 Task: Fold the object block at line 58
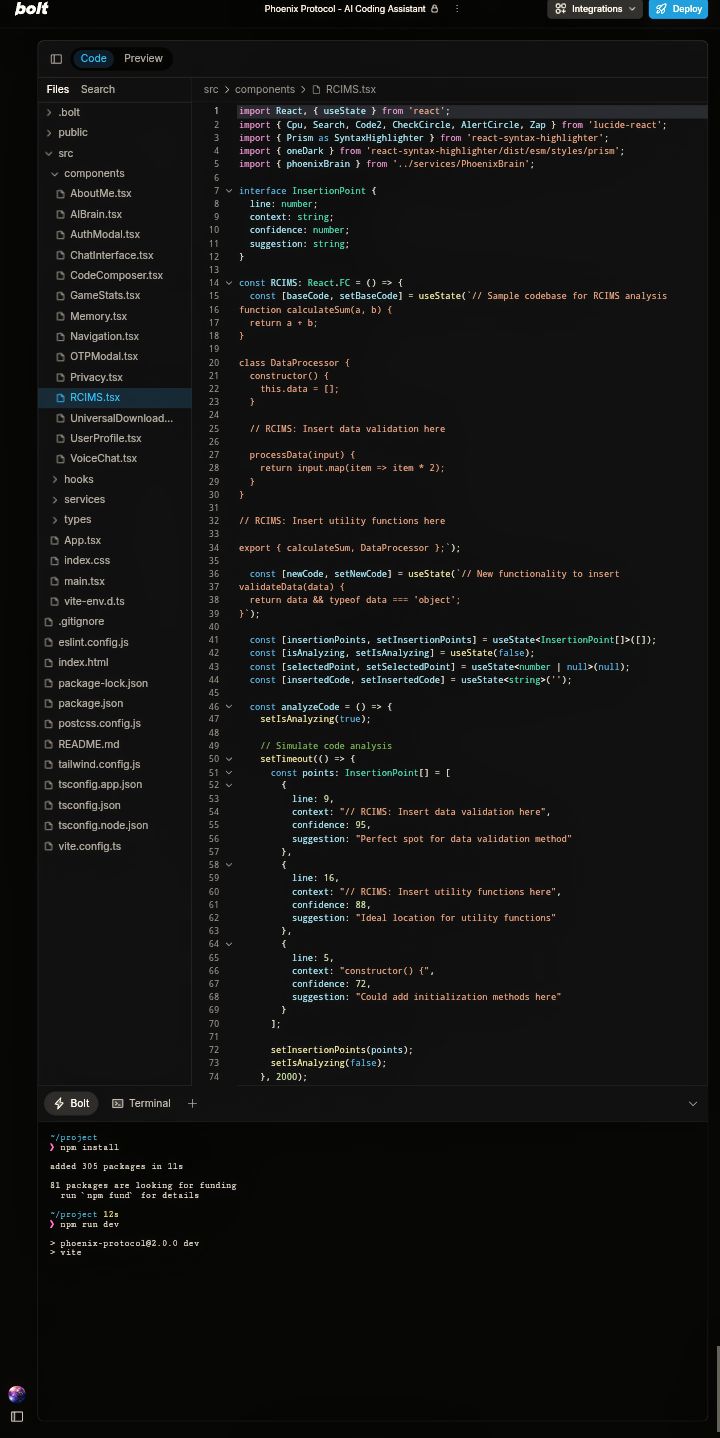tap(229, 865)
